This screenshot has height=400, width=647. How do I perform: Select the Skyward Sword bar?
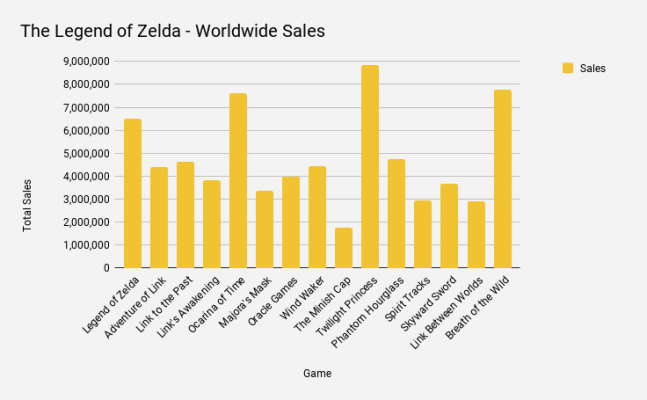449,225
